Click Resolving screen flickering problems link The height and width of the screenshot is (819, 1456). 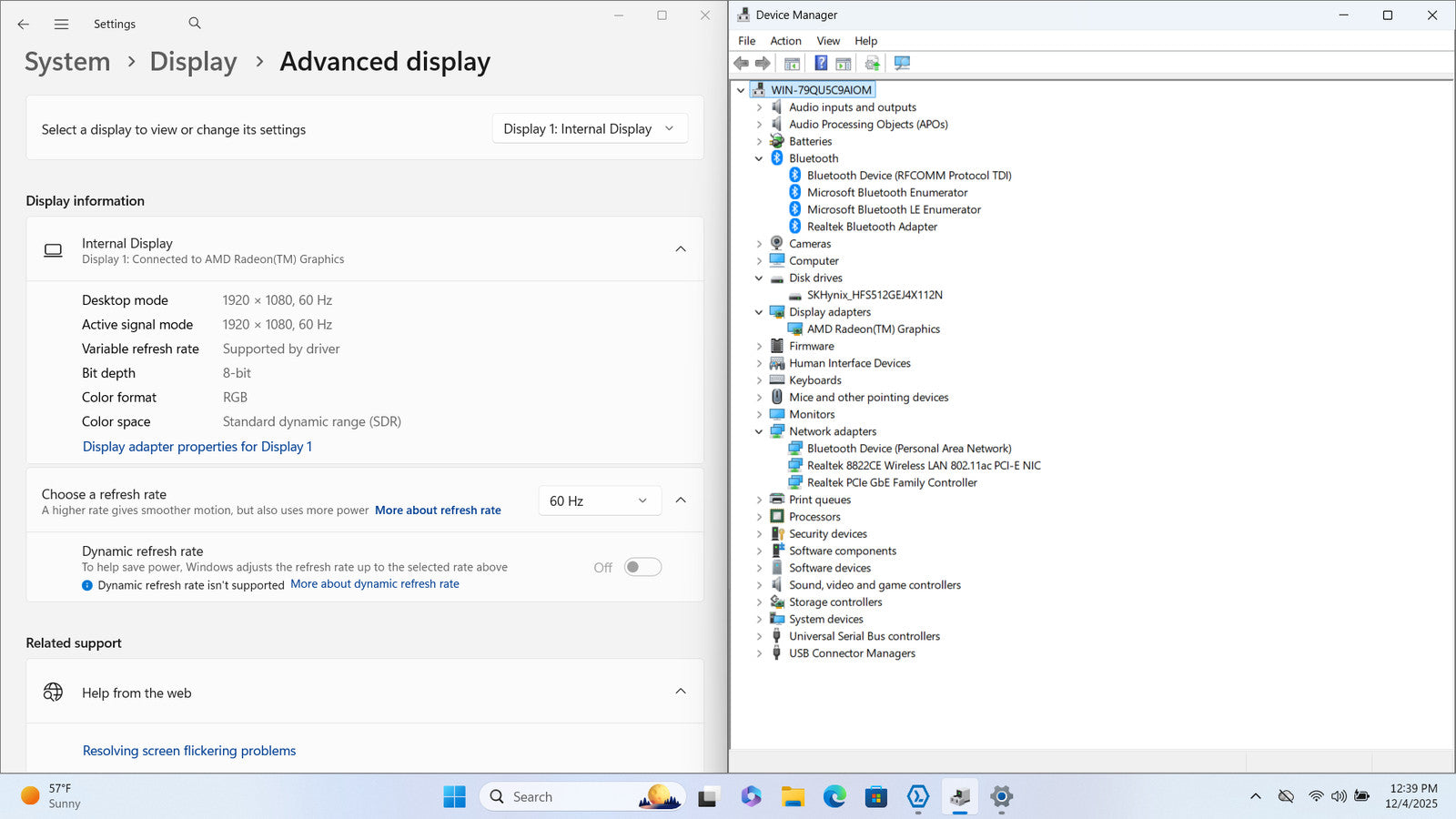click(189, 751)
